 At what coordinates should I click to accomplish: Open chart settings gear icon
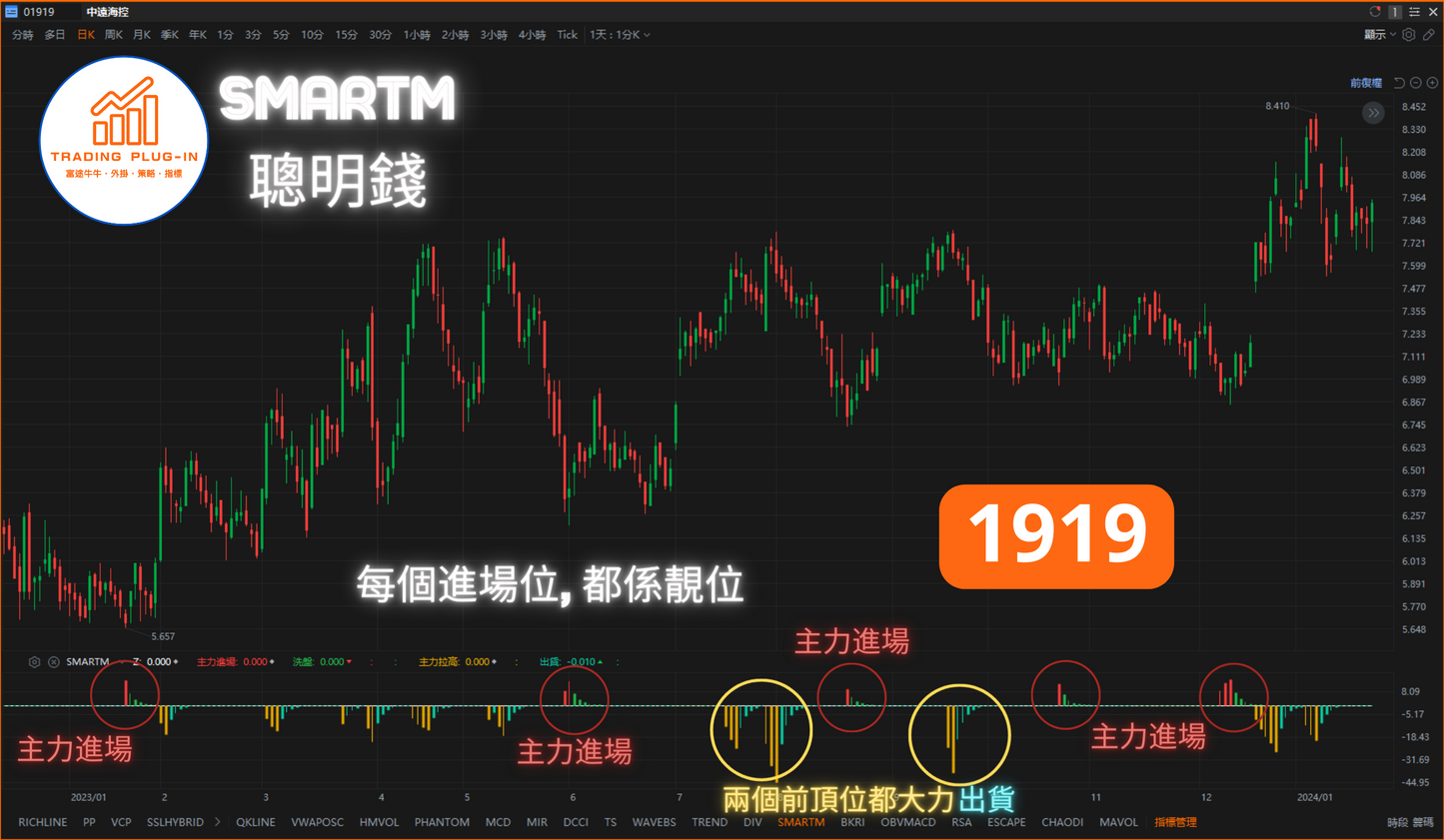(x=1409, y=35)
